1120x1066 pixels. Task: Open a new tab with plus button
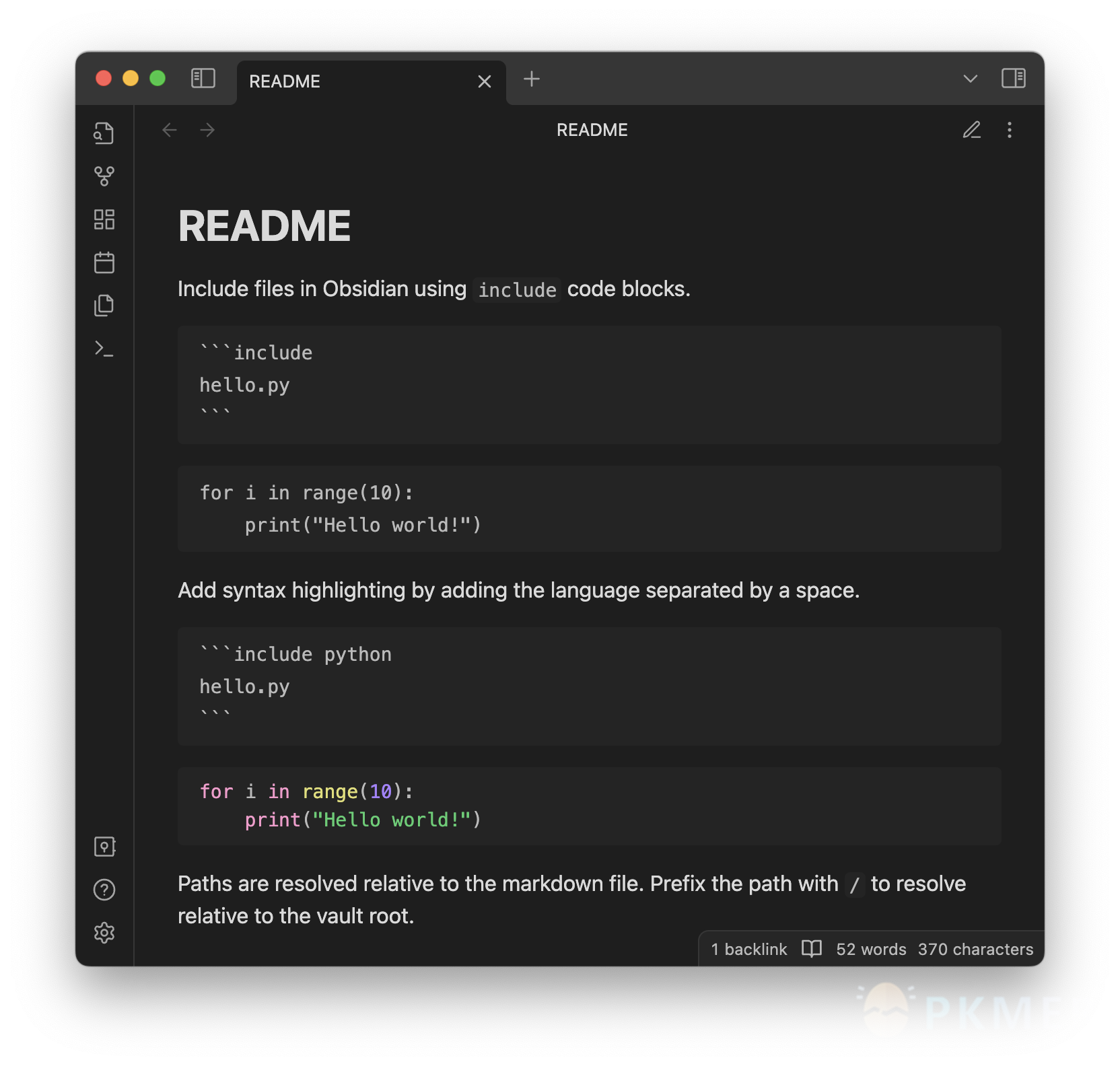click(532, 79)
